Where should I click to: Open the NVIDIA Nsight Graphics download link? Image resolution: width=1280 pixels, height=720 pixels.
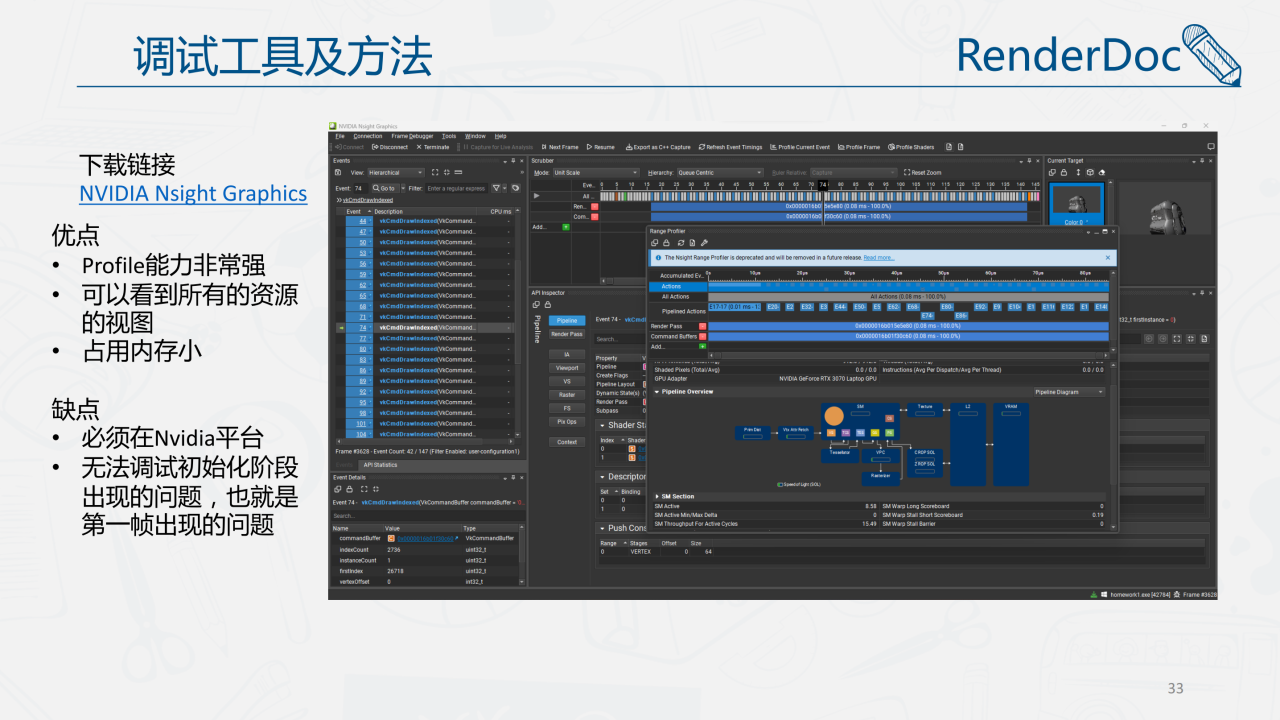tap(193, 194)
